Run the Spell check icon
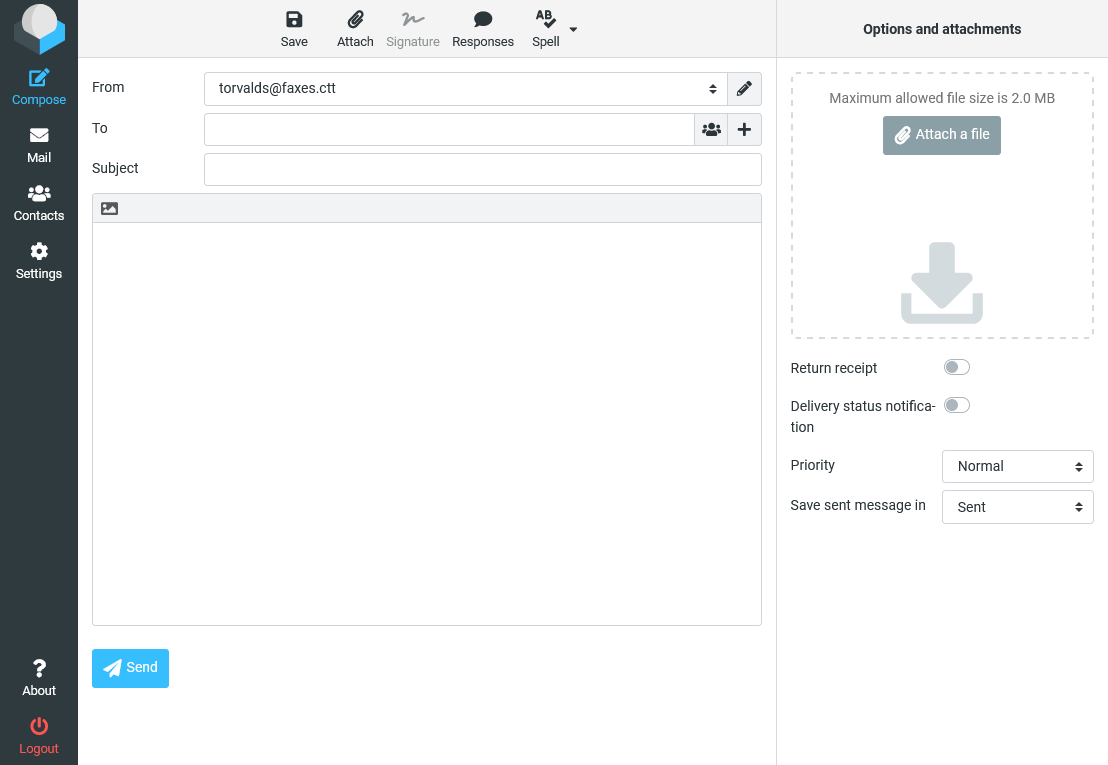The height and width of the screenshot is (765, 1108). (545, 20)
